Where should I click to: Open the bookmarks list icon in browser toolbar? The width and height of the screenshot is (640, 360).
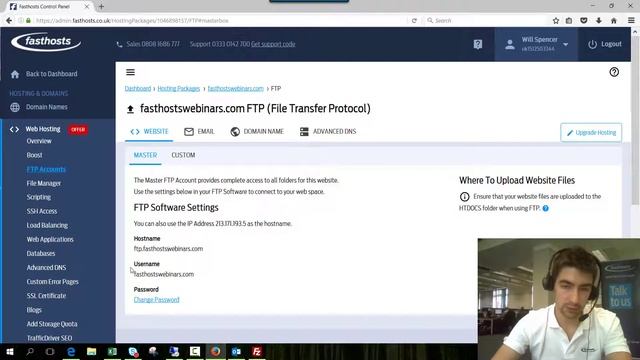click(x=569, y=20)
